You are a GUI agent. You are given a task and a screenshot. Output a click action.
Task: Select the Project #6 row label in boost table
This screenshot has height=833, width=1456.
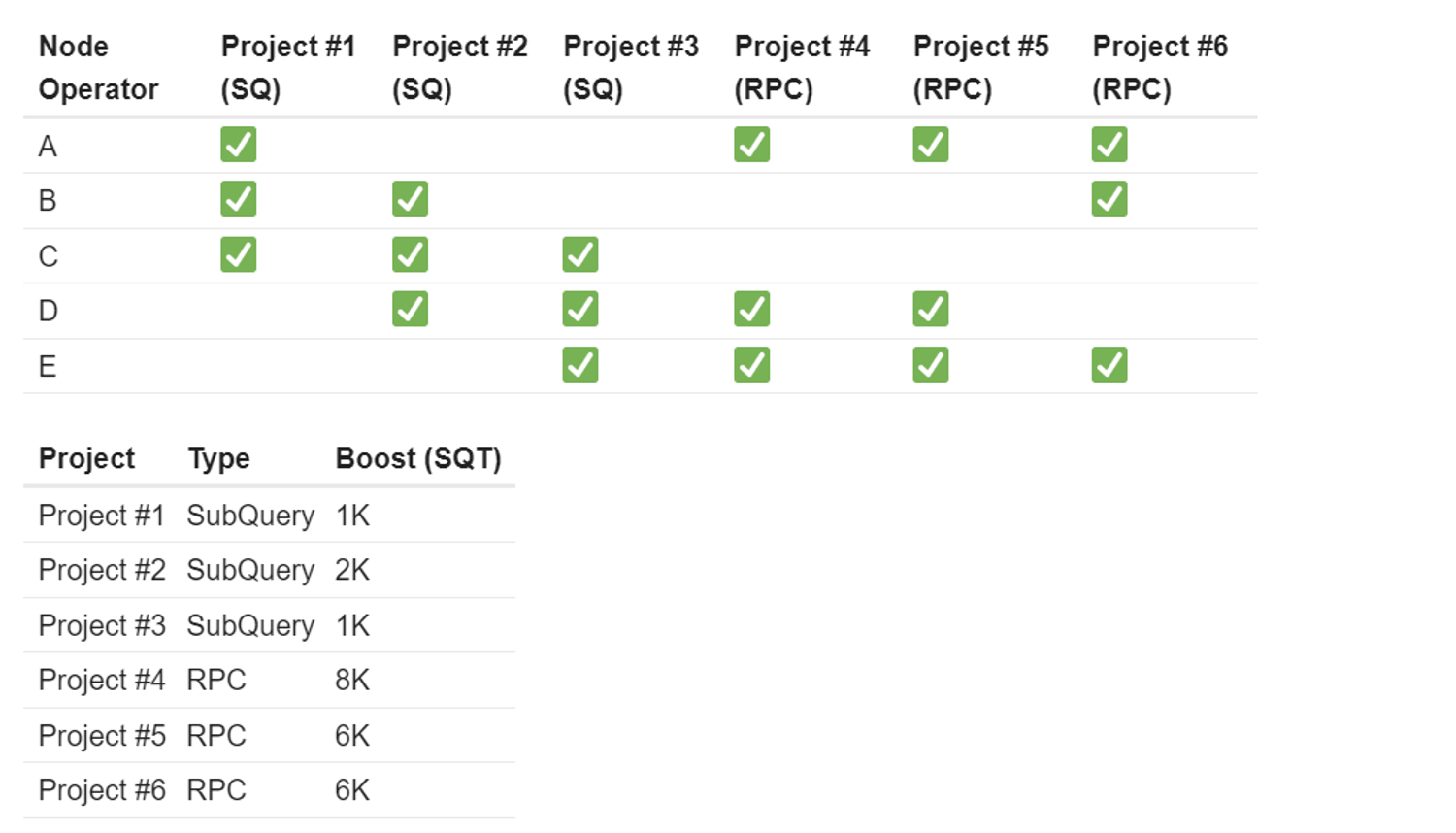[102, 790]
